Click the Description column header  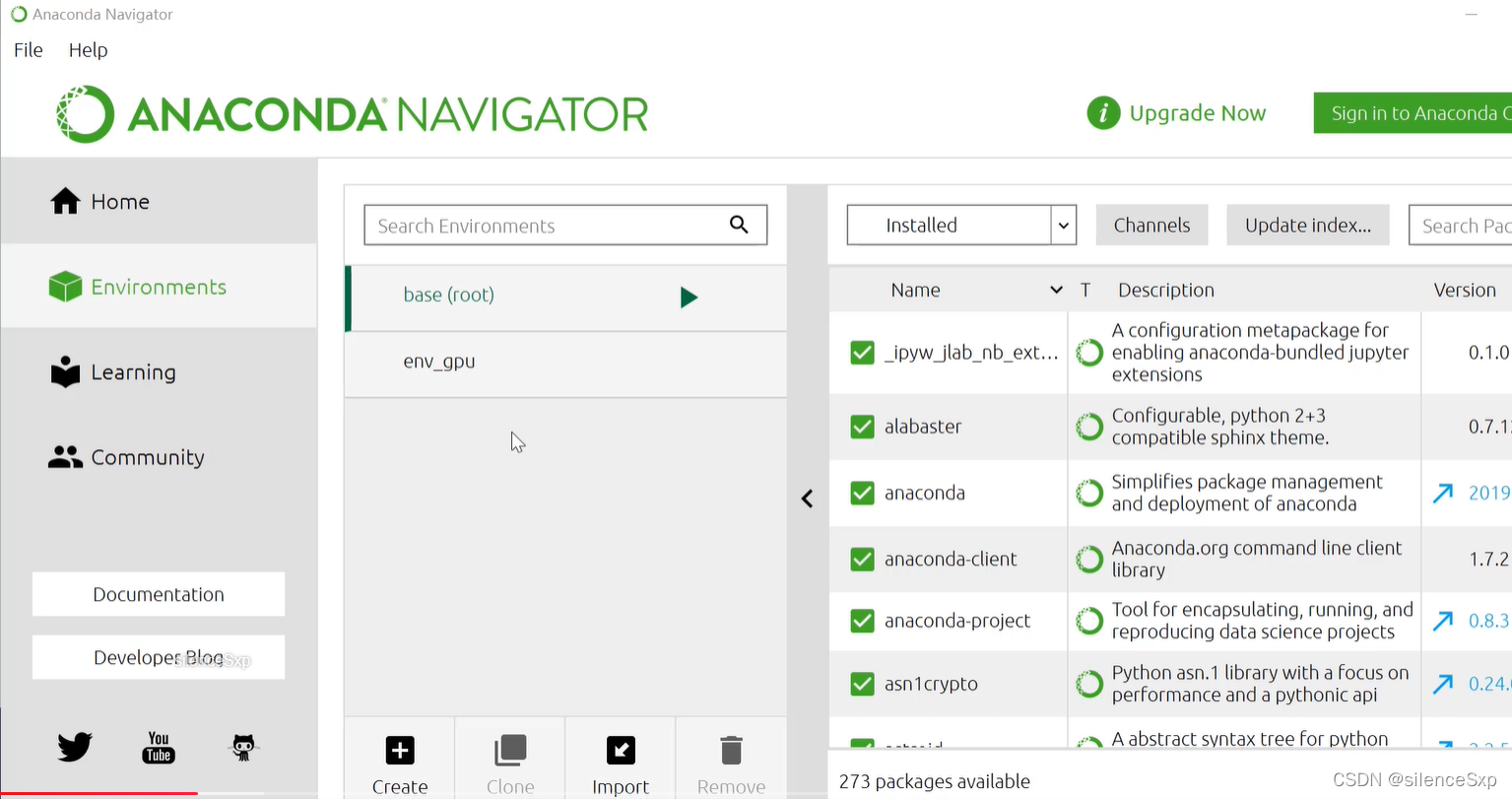coord(1165,290)
